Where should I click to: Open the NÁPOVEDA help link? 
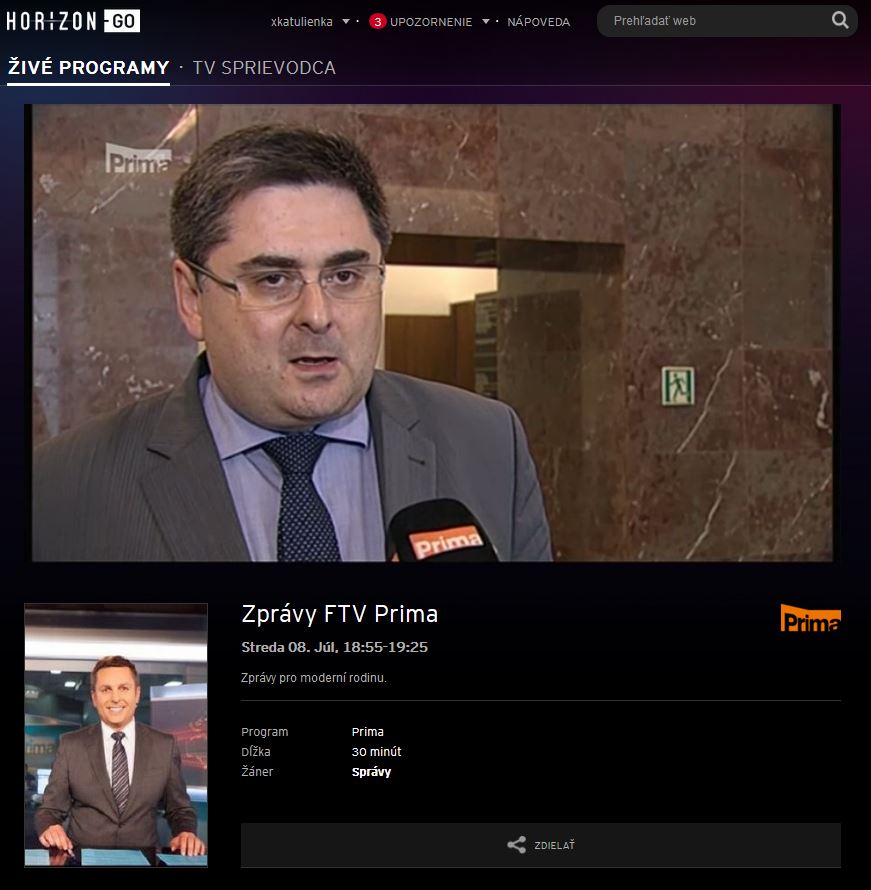tap(538, 22)
